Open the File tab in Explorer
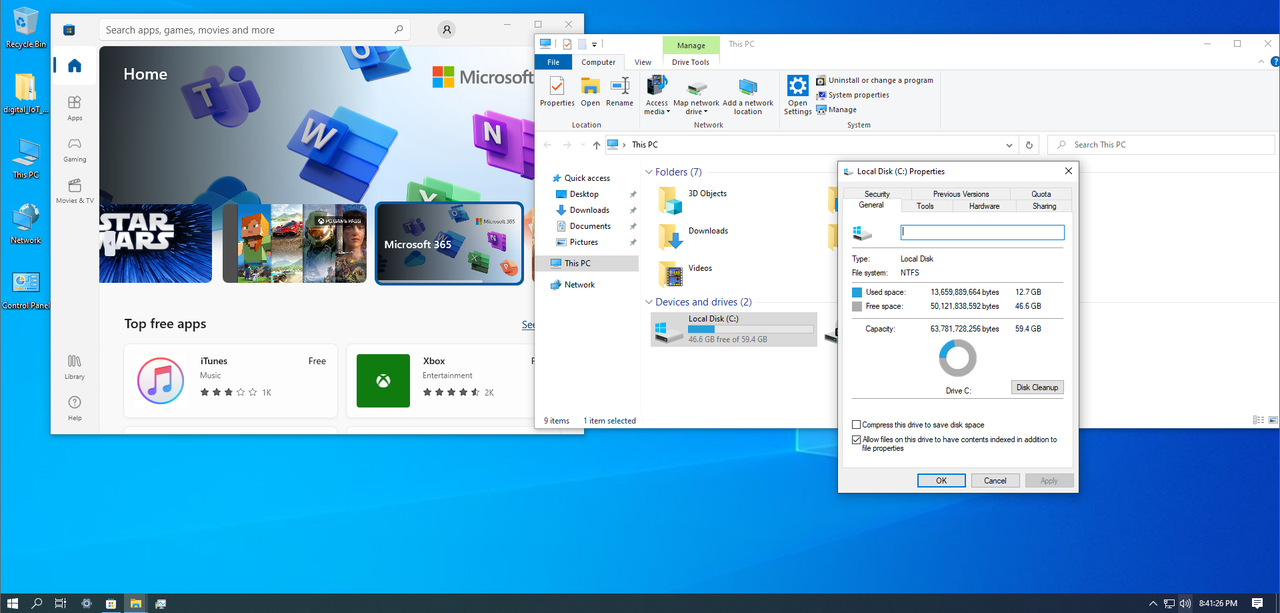The height and width of the screenshot is (613, 1280). point(553,62)
